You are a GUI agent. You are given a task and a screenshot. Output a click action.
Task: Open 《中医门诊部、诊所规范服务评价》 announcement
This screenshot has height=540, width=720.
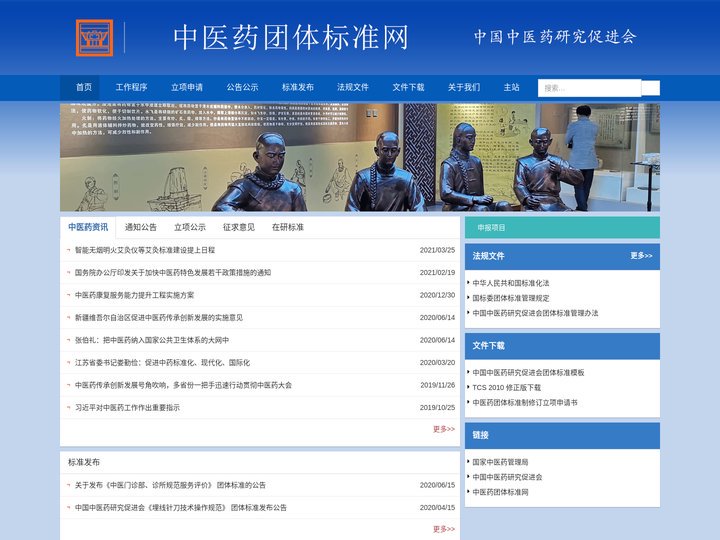[x=170, y=485]
